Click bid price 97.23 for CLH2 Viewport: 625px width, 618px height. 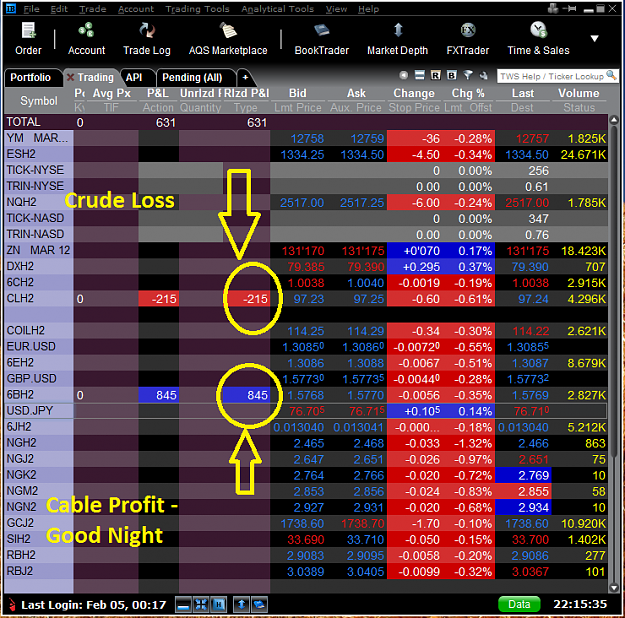pyautogui.click(x=308, y=299)
